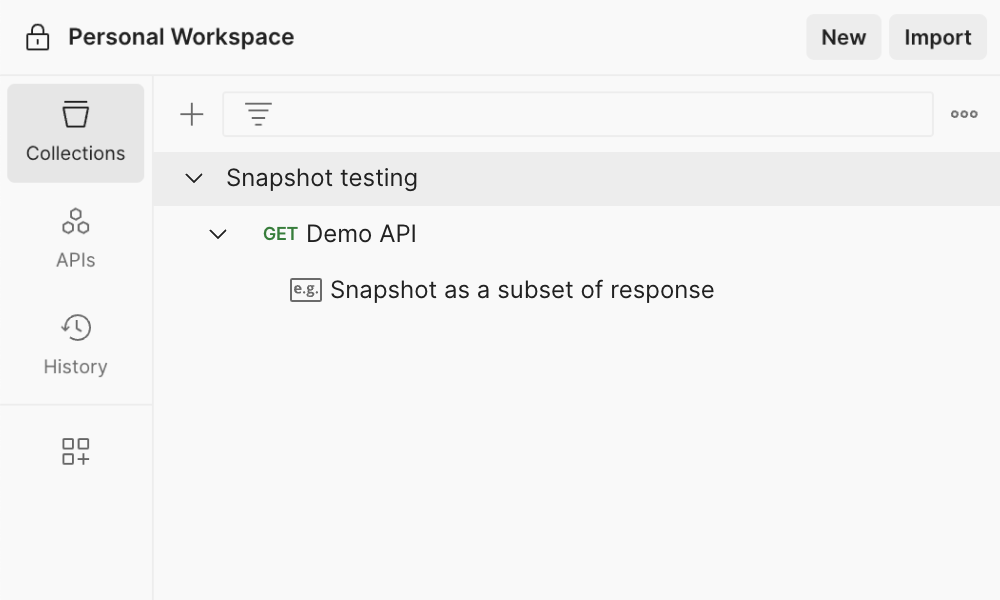Viewport: 1000px width, 600px height.
Task: Open History using the clock icon
Action: coord(75,327)
